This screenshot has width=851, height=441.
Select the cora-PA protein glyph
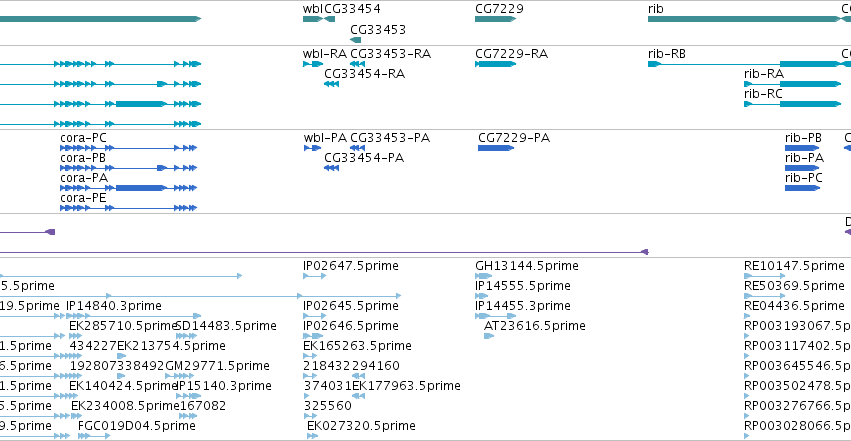pyautogui.click(x=129, y=188)
